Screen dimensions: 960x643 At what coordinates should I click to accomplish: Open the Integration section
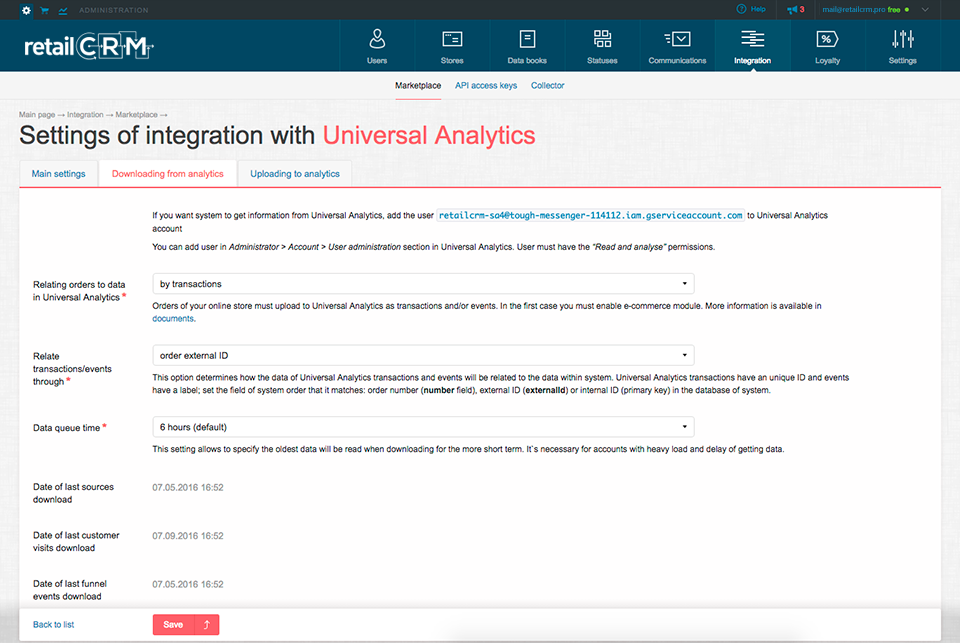tap(752, 47)
